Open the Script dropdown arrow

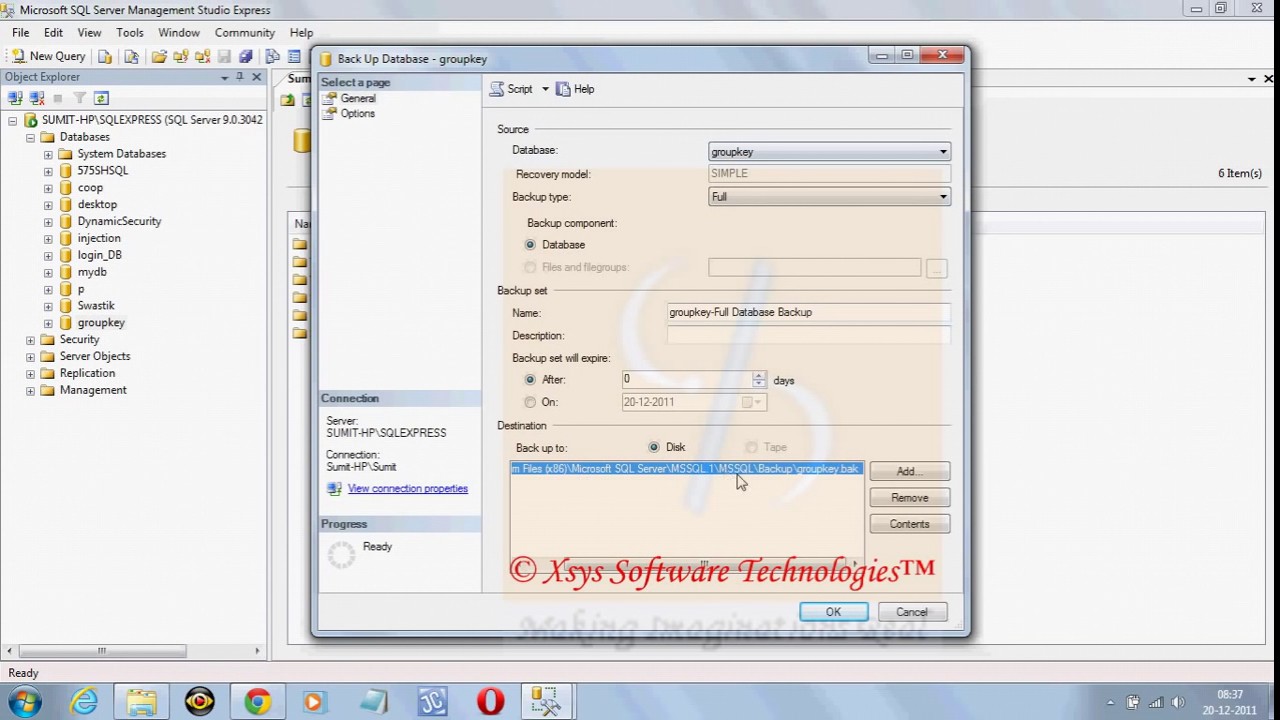coord(545,89)
